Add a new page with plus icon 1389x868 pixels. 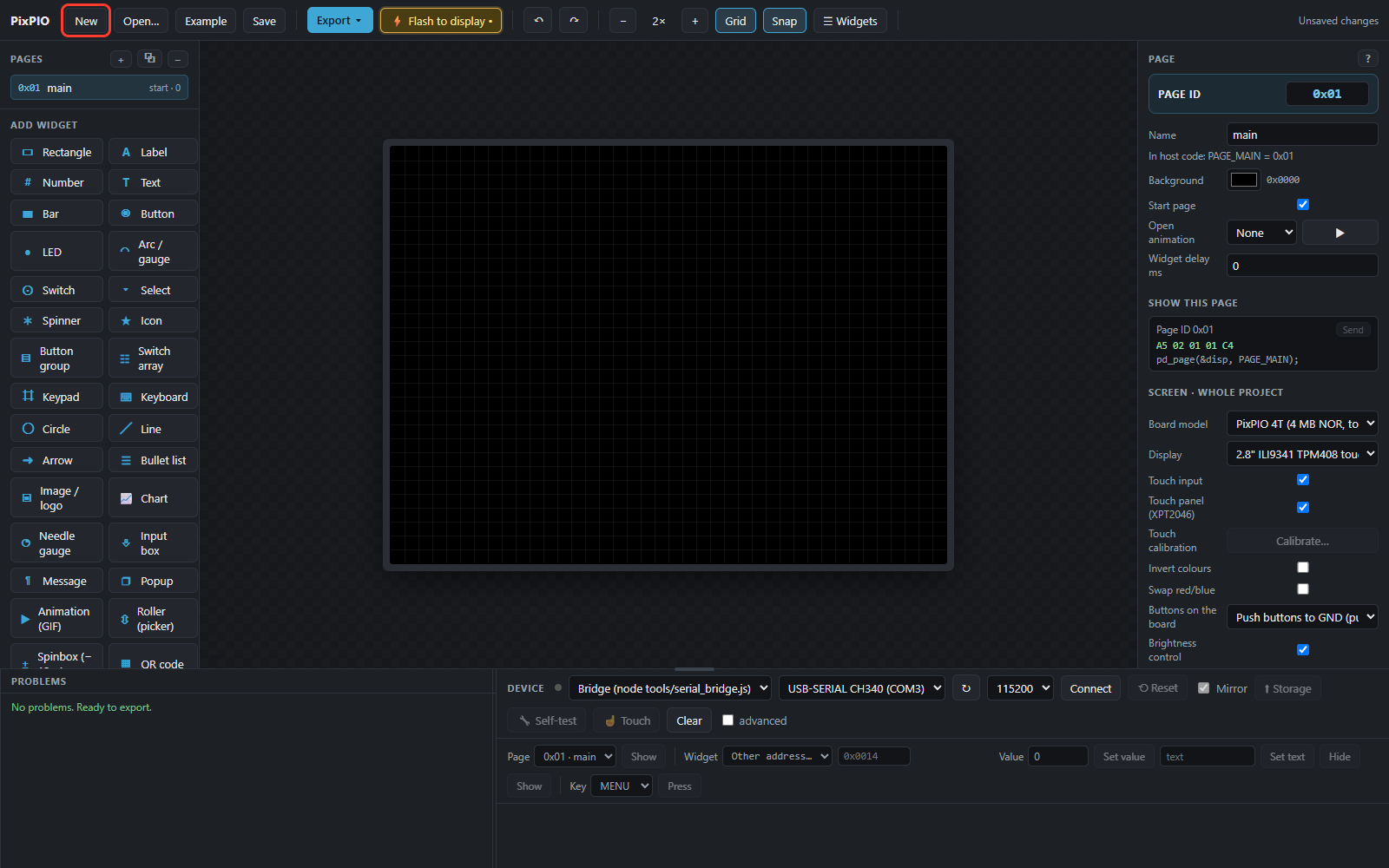pyautogui.click(x=122, y=59)
